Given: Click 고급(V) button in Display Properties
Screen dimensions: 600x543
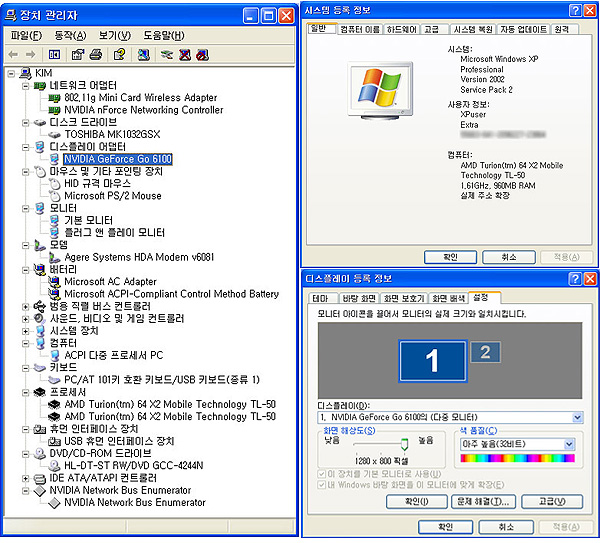Looking at the screenshot, I should (552, 501).
